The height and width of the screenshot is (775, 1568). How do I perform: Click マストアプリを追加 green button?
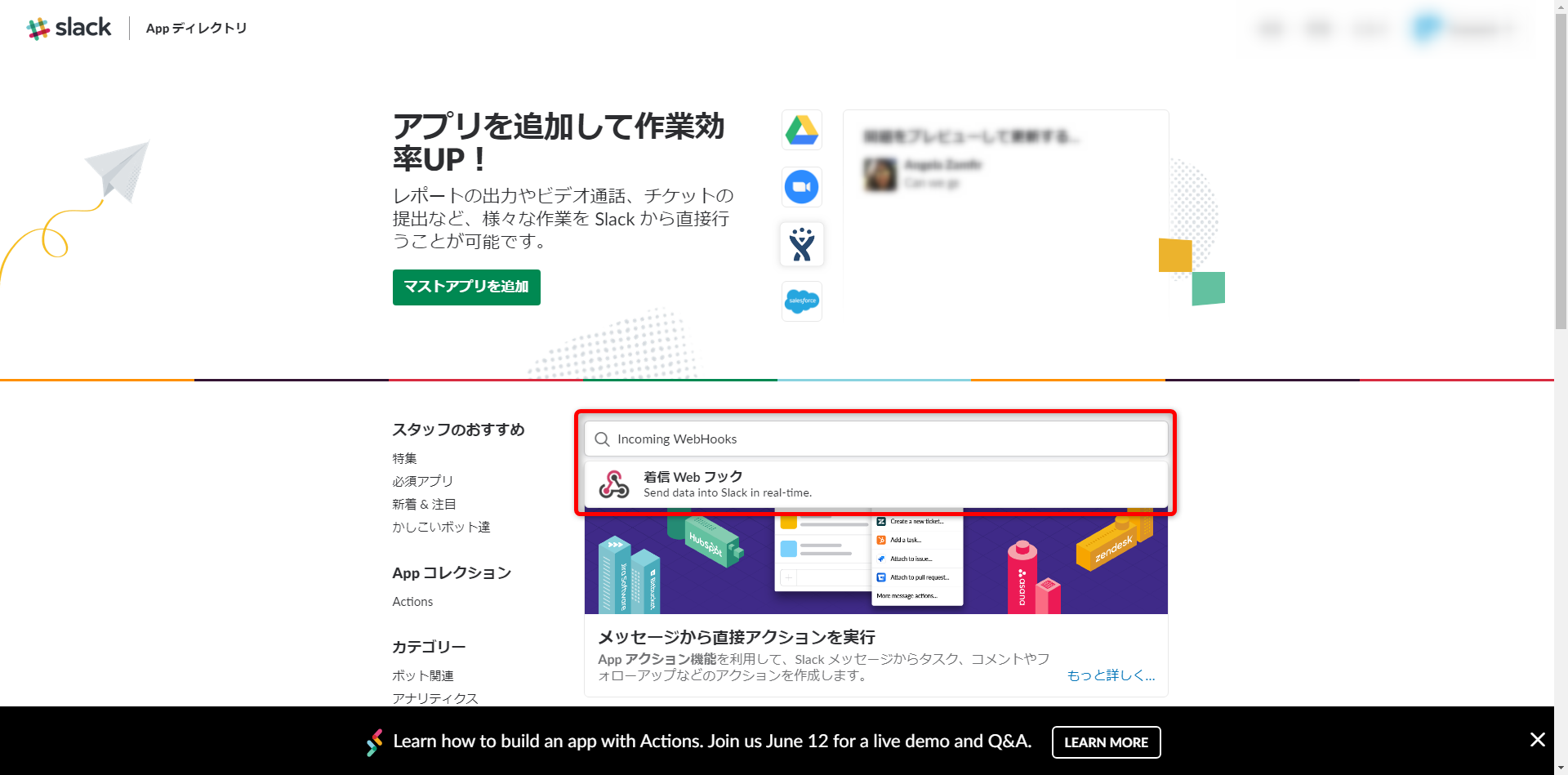click(x=466, y=287)
